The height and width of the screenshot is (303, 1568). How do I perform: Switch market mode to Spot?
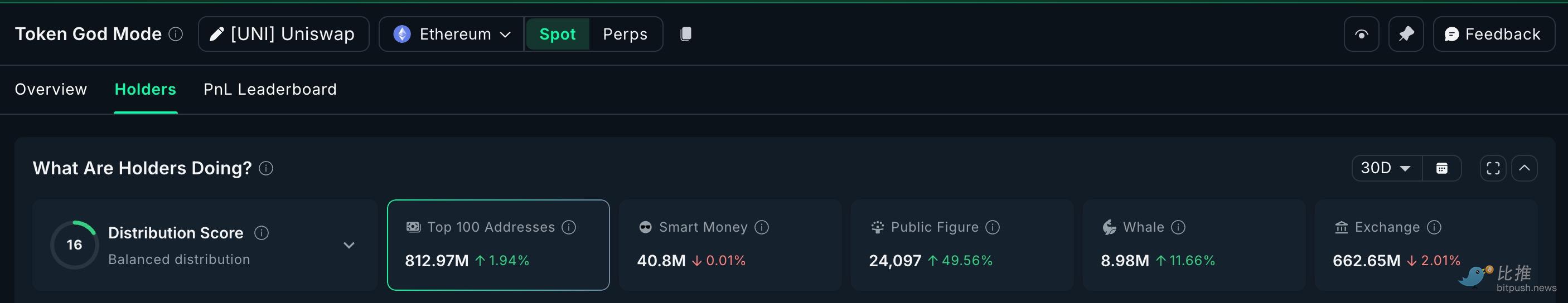pyautogui.click(x=557, y=34)
